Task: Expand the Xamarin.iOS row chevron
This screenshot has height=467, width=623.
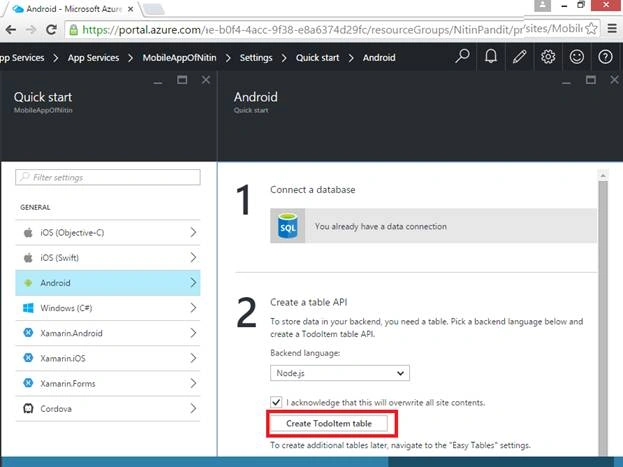Action: coord(193,358)
